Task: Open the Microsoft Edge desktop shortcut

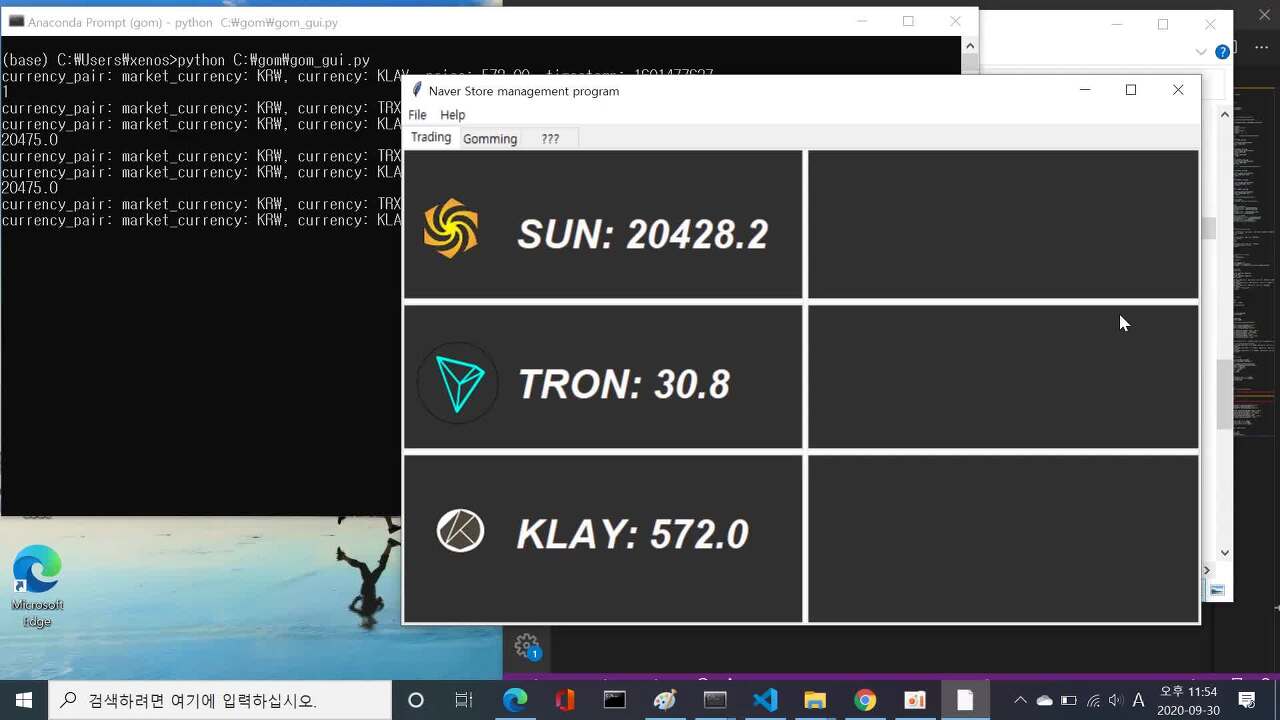Action: [x=37, y=587]
